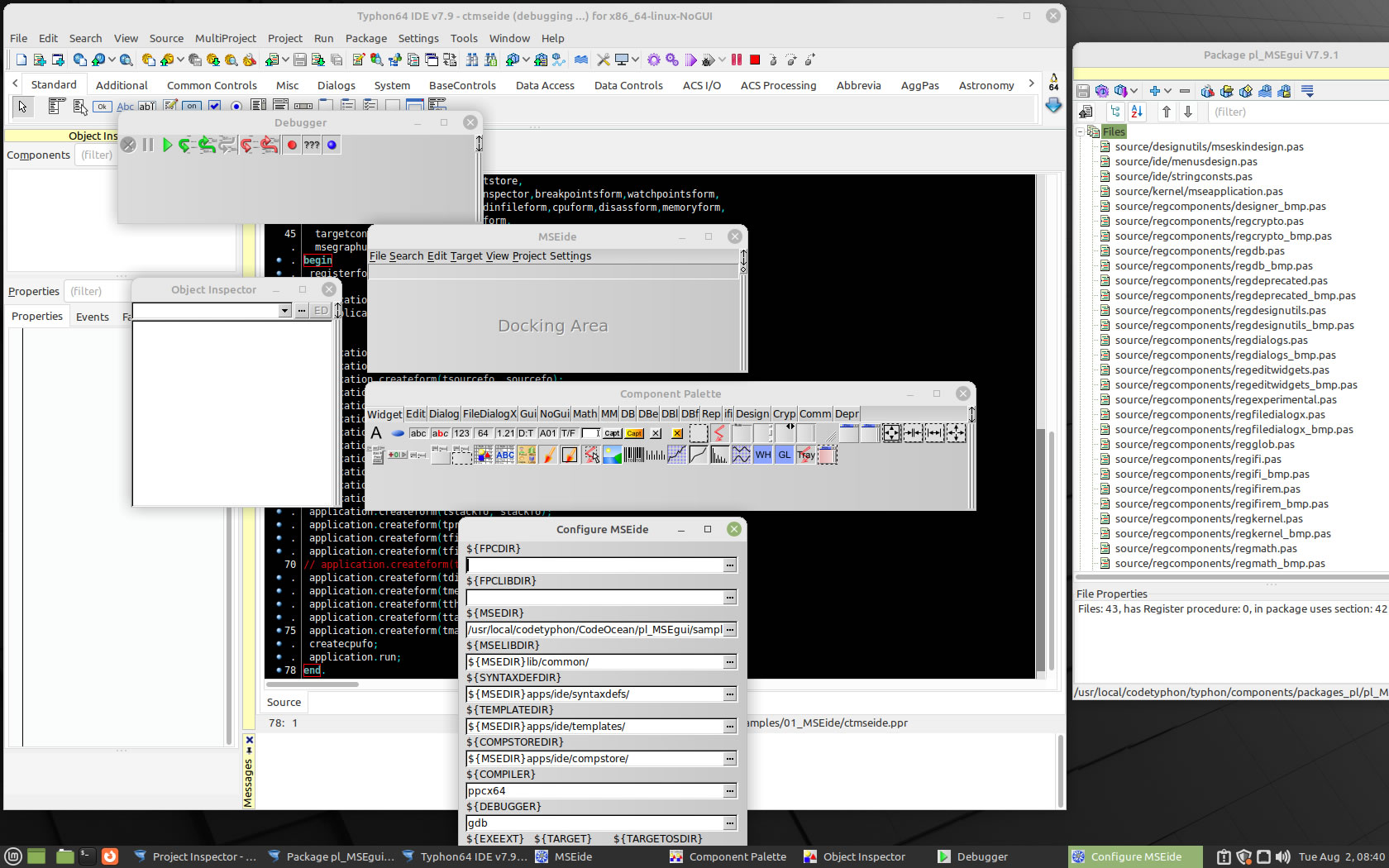Select the radio button component in Standard palette

click(x=236, y=106)
